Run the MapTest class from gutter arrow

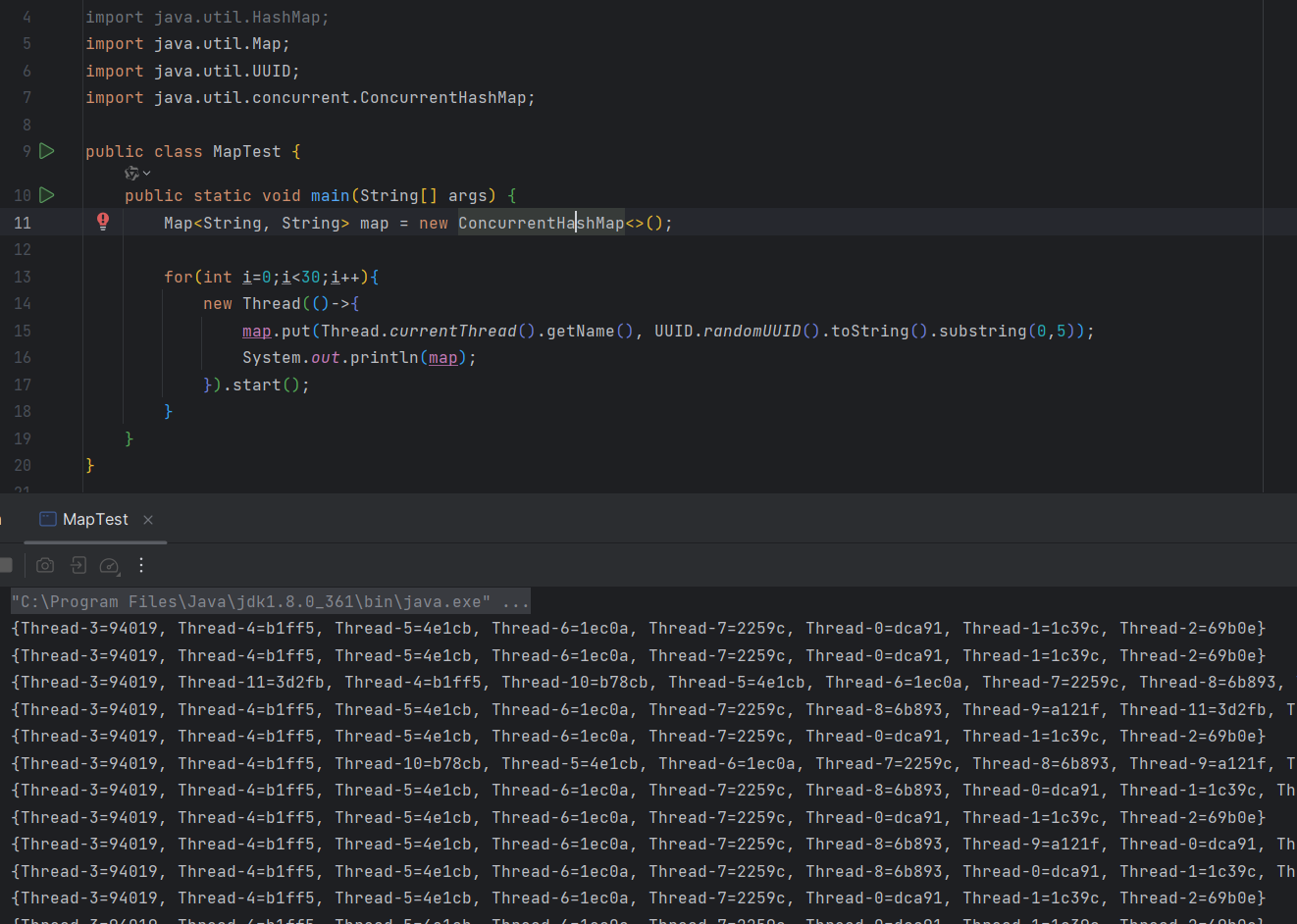pyautogui.click(x=47, y=151)
